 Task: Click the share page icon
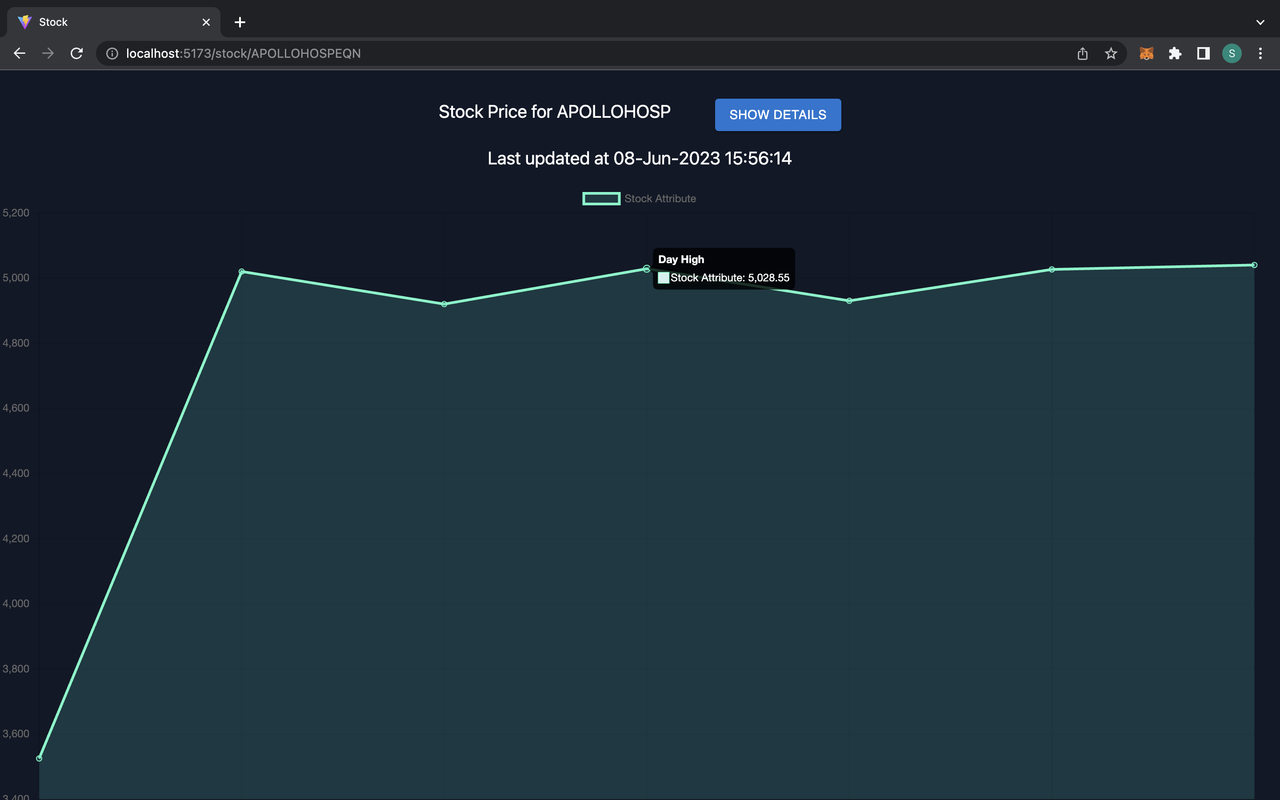click(x=1082, y=53)
